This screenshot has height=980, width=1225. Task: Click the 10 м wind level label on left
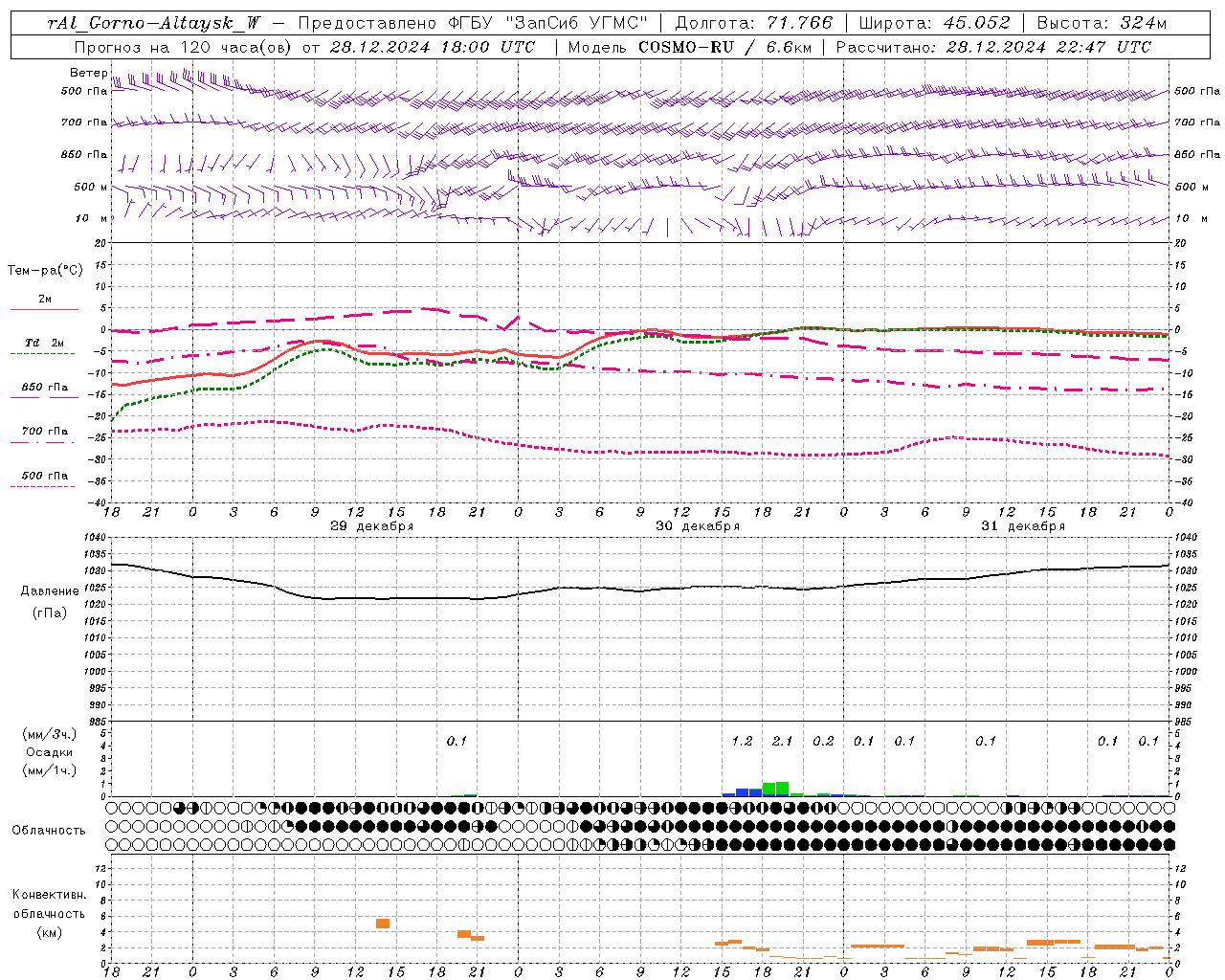pos(92,218)
